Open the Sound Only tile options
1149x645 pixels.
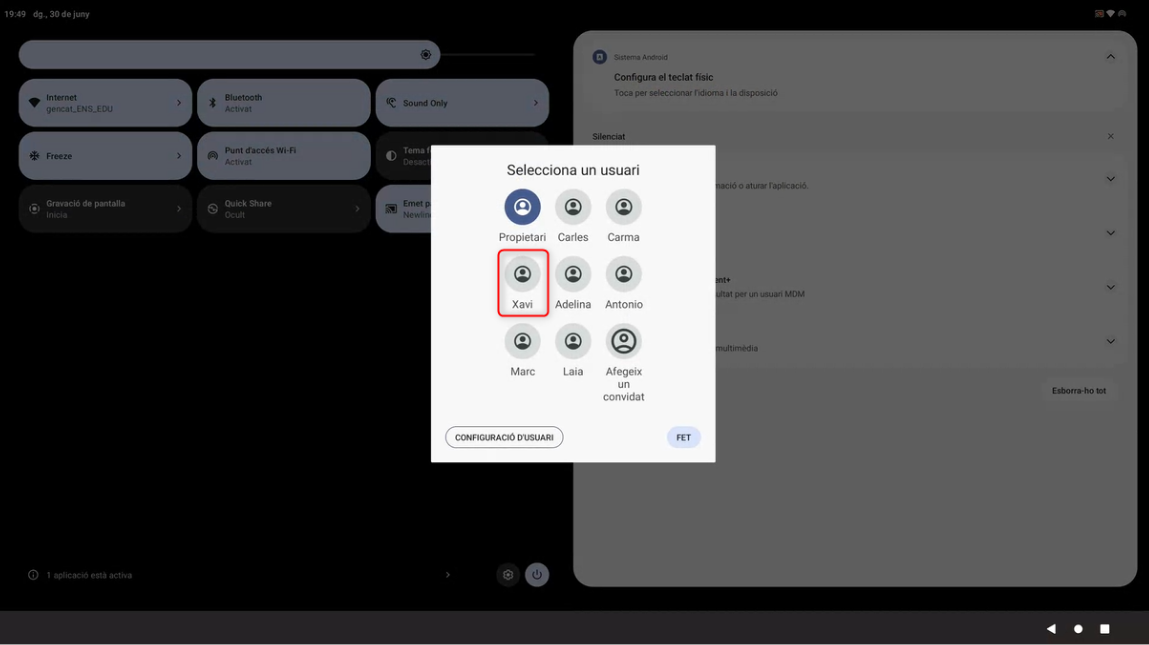click(x=535, y=103)
